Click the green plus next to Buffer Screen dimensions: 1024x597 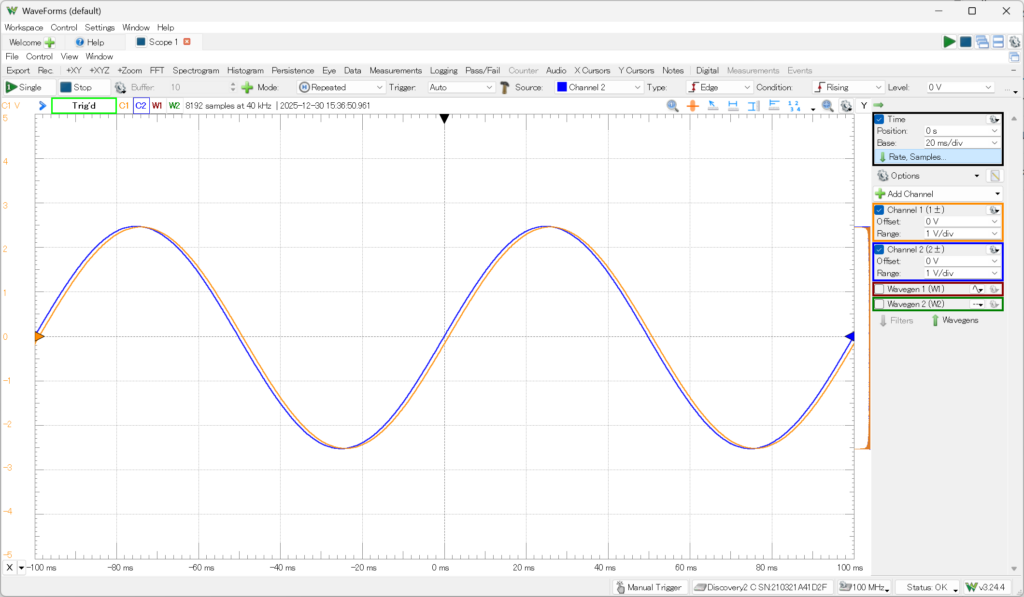pos(247,87)
